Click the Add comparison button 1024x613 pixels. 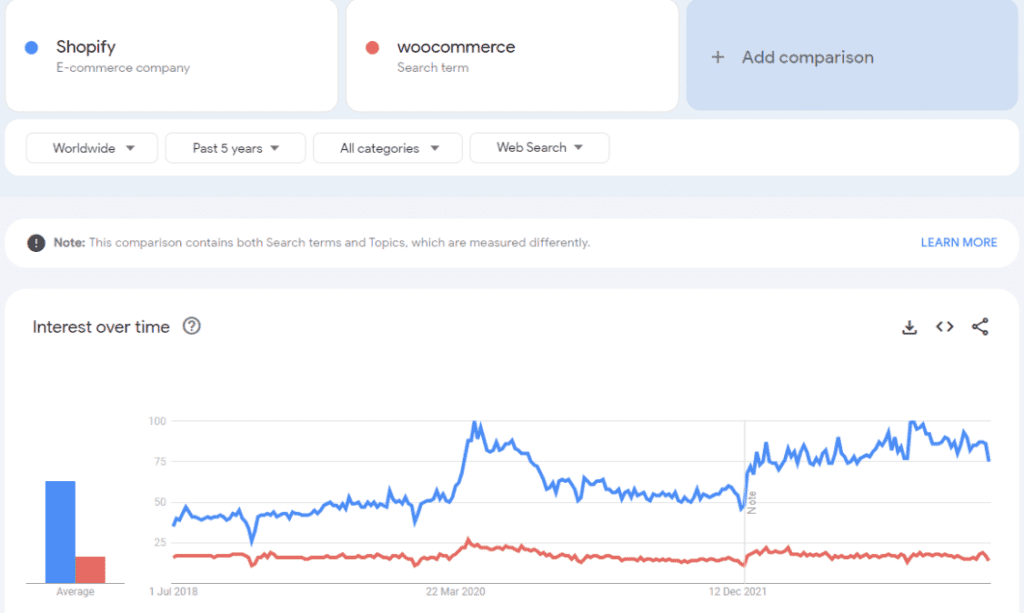(808, 57)
